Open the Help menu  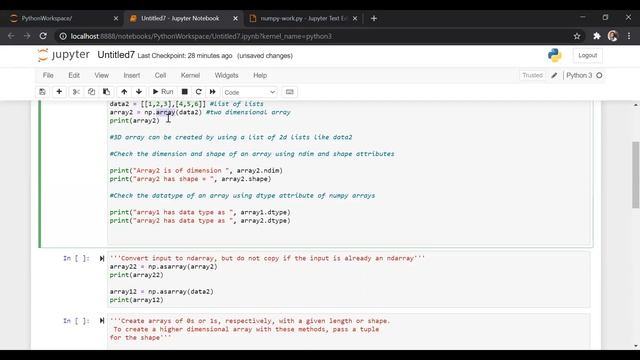[260, 76]
